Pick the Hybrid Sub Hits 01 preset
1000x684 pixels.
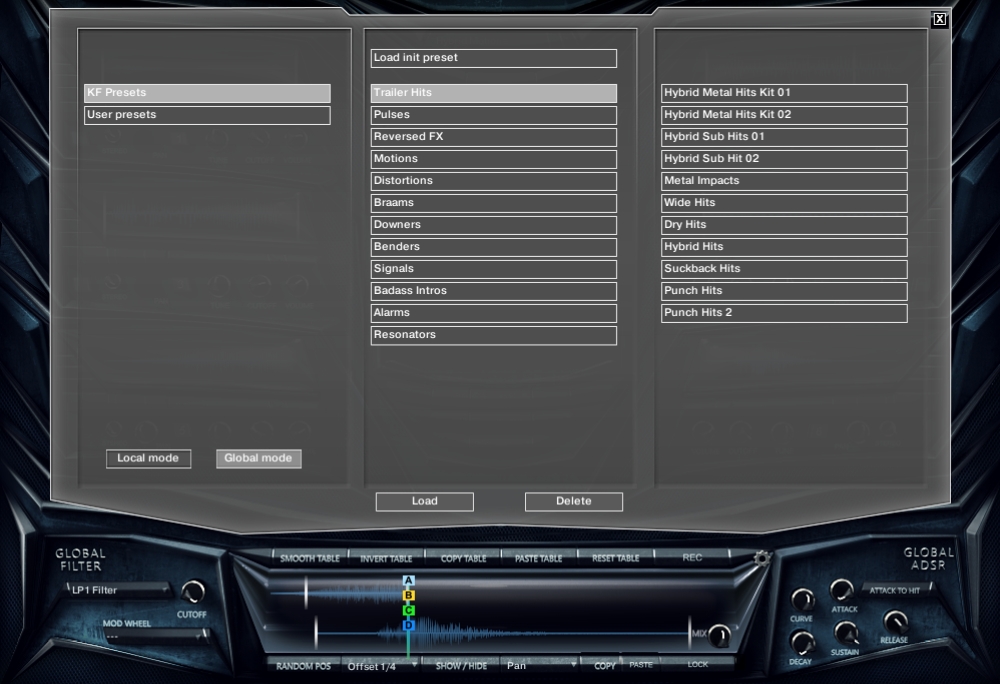(784, 137)
